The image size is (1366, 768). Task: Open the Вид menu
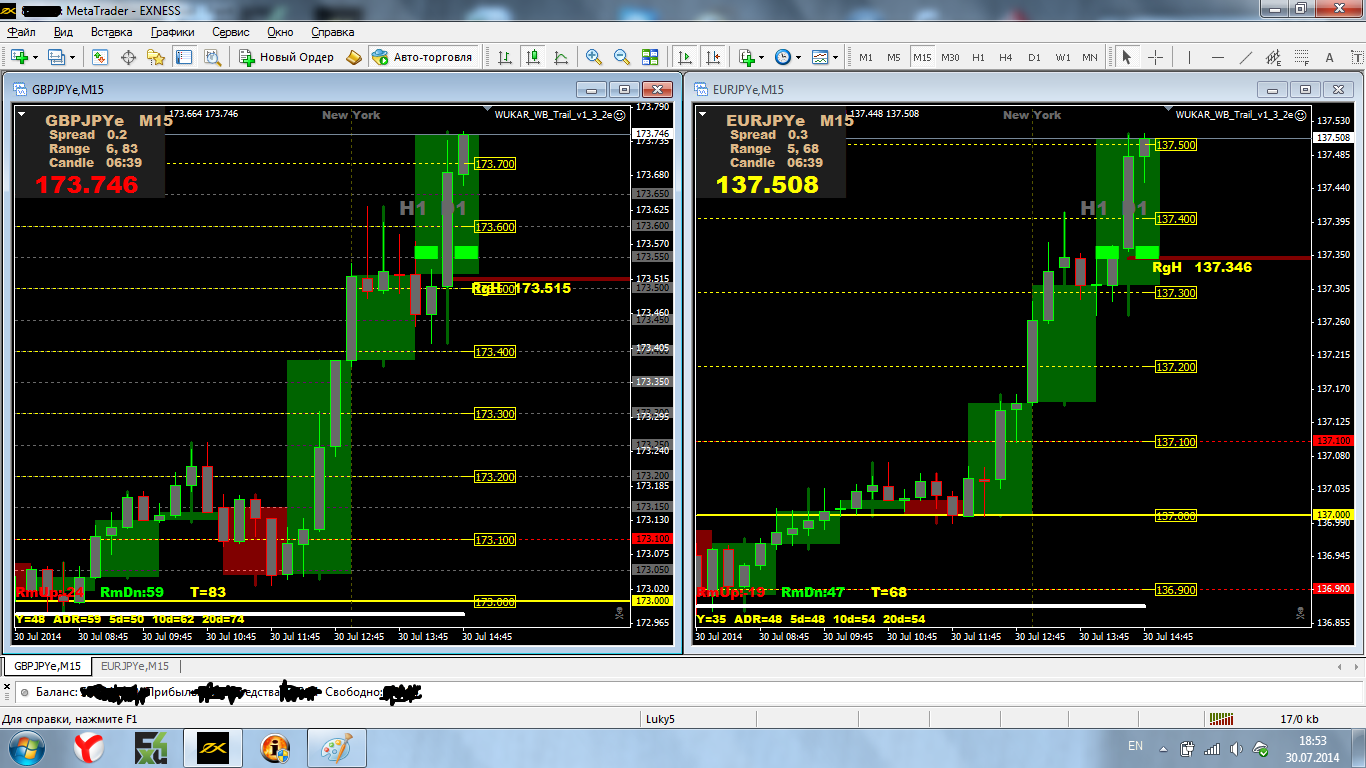coord(63,32)
